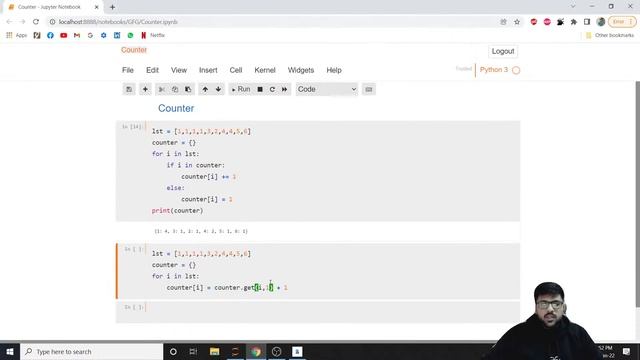Click the Type here to search box

pos(92,351)
